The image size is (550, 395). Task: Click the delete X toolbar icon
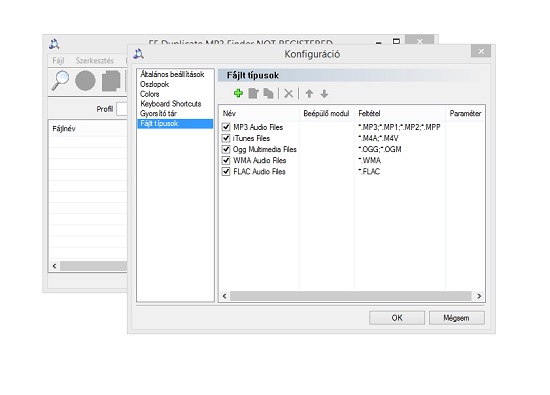click(x=289, y=93)
